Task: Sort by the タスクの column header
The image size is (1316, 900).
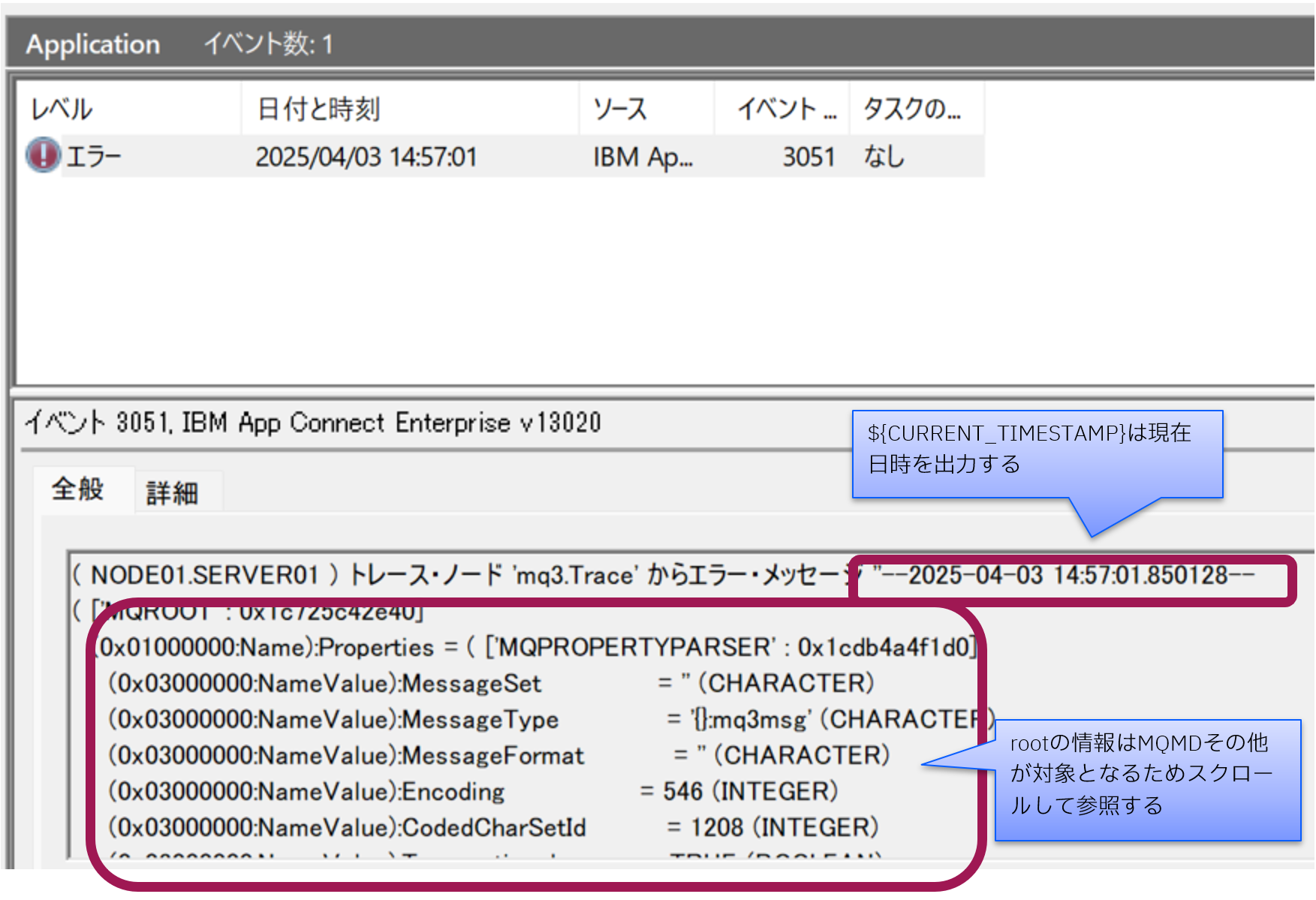Action: point(917,110)
